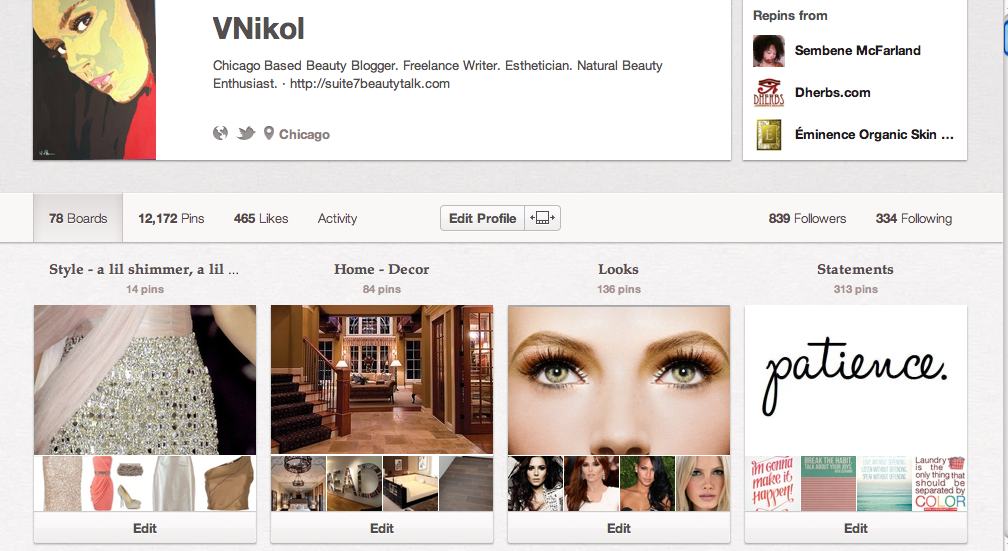The height and width of the screenshot is (551, 1008).
Task: View the 334 Following list
Action: (x=913, y=218)
